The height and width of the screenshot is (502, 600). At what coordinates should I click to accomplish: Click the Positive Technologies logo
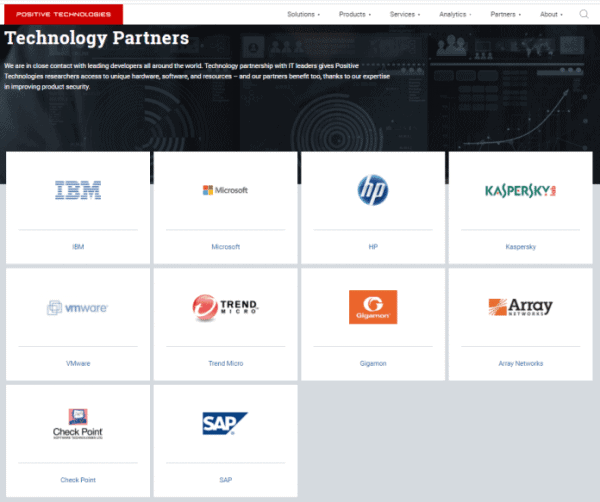64,14
